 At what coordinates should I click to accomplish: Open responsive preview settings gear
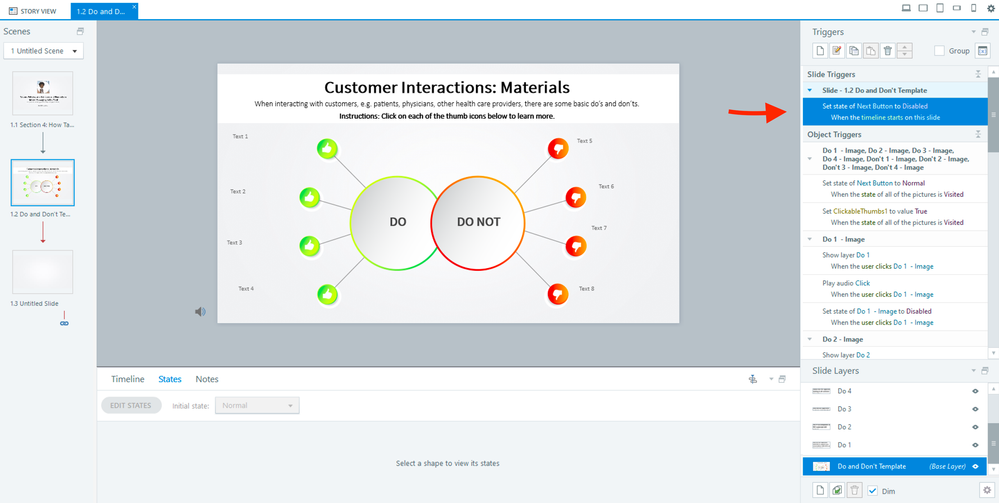click(x=990, y=8)
